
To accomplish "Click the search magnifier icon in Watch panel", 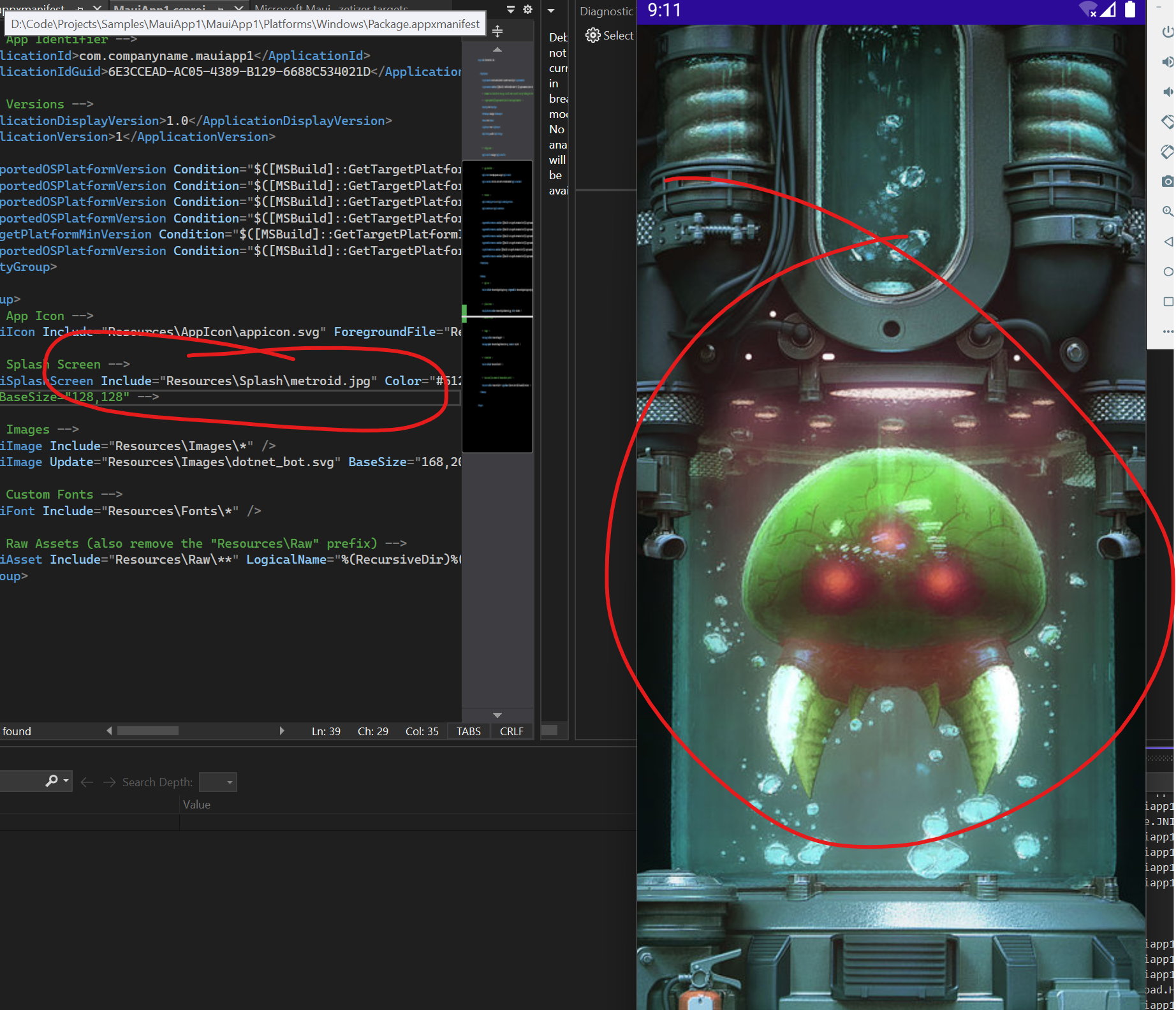I will point(52,781).
